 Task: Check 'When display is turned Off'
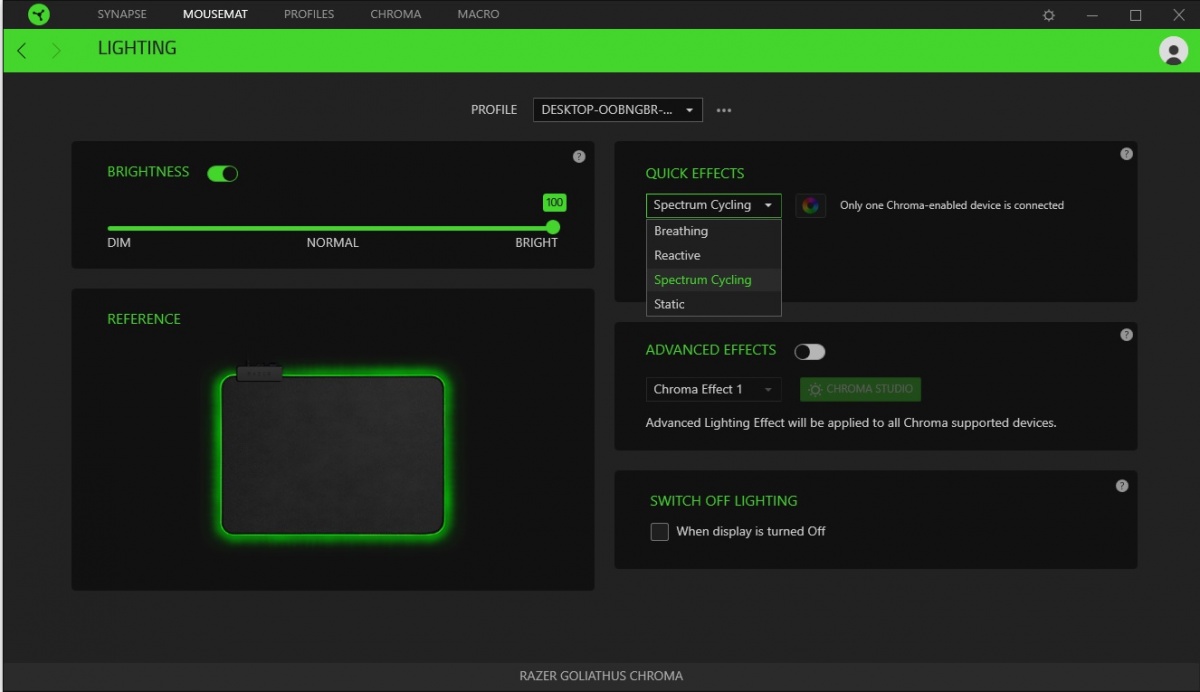point(660,532)
